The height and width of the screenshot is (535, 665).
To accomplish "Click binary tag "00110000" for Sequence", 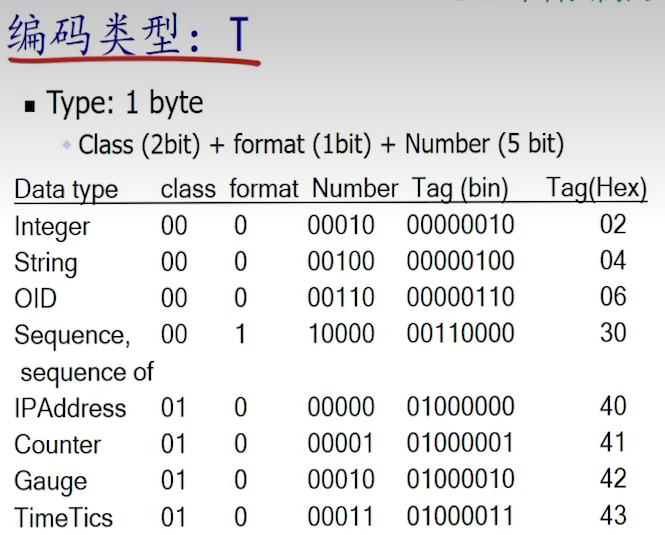I will (x=460, y=333).
